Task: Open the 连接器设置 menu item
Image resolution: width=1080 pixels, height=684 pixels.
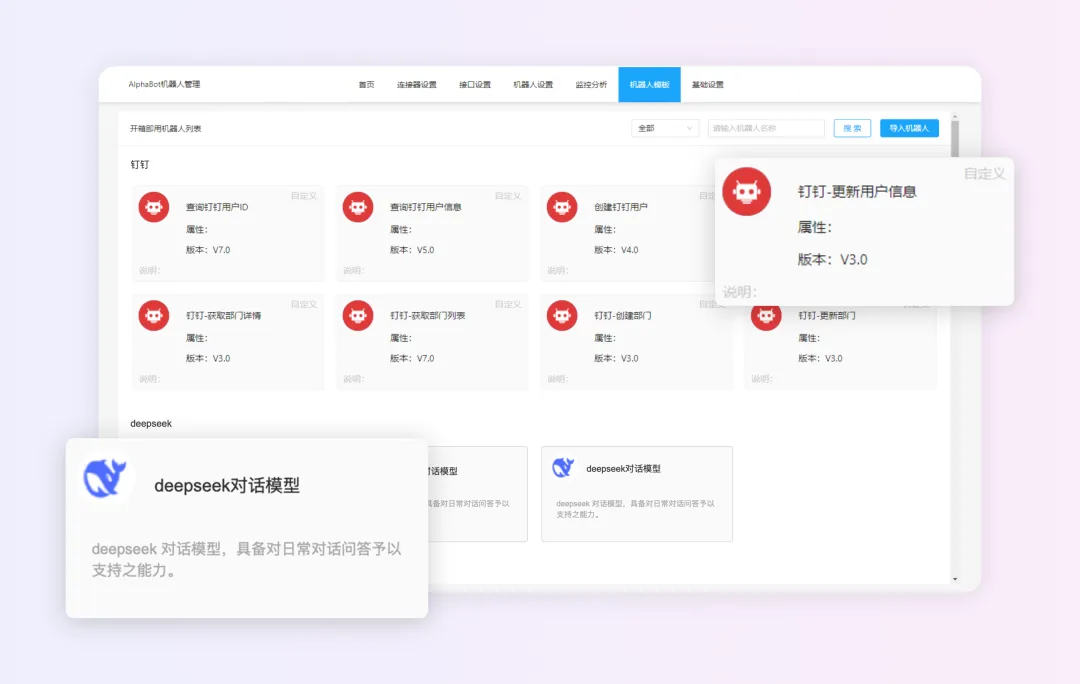Action: [x=416, y=85]
